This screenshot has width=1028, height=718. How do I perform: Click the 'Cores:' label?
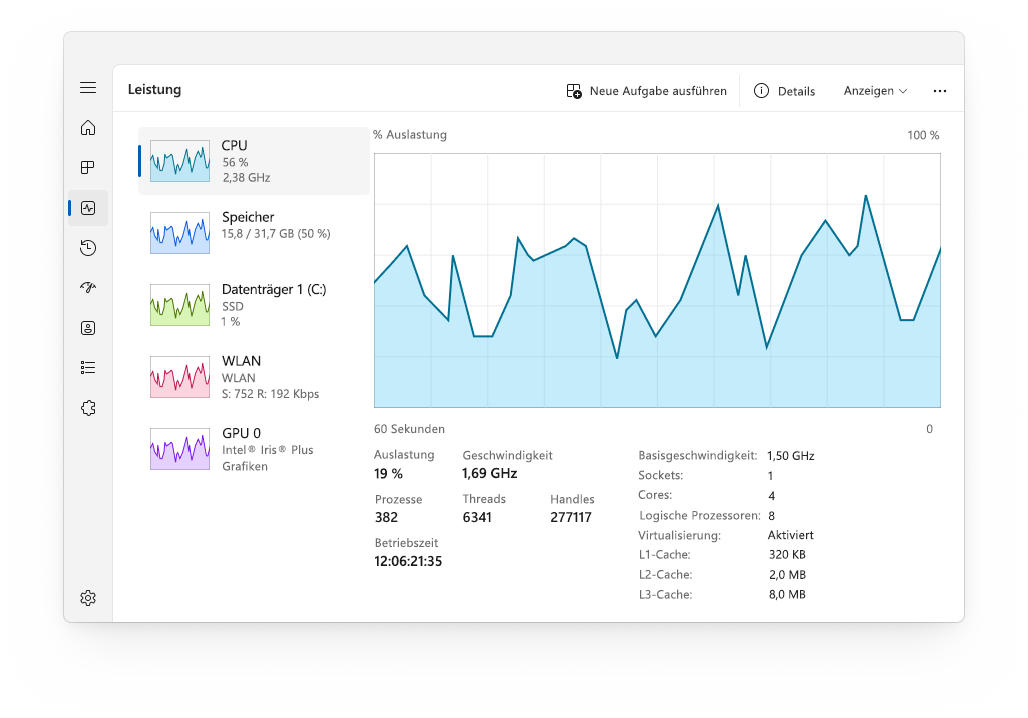click(655, 495)
